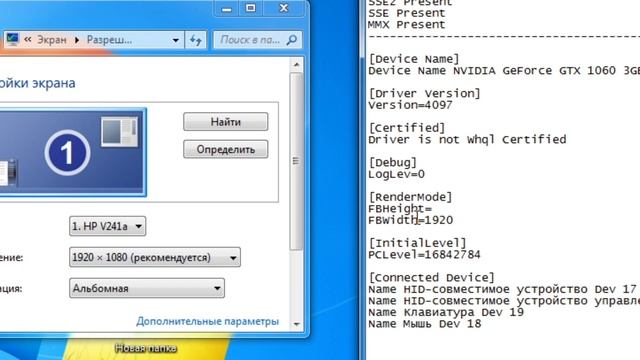Click the Определить button
This screenshot has height=360, width=640.
click(x=225, y=149)
